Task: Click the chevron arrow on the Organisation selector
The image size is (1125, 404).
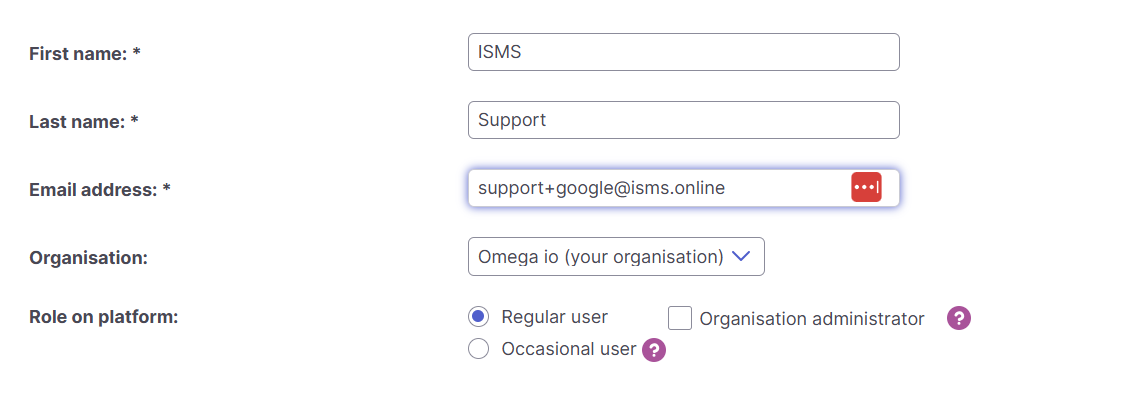Action: (741, 256)
